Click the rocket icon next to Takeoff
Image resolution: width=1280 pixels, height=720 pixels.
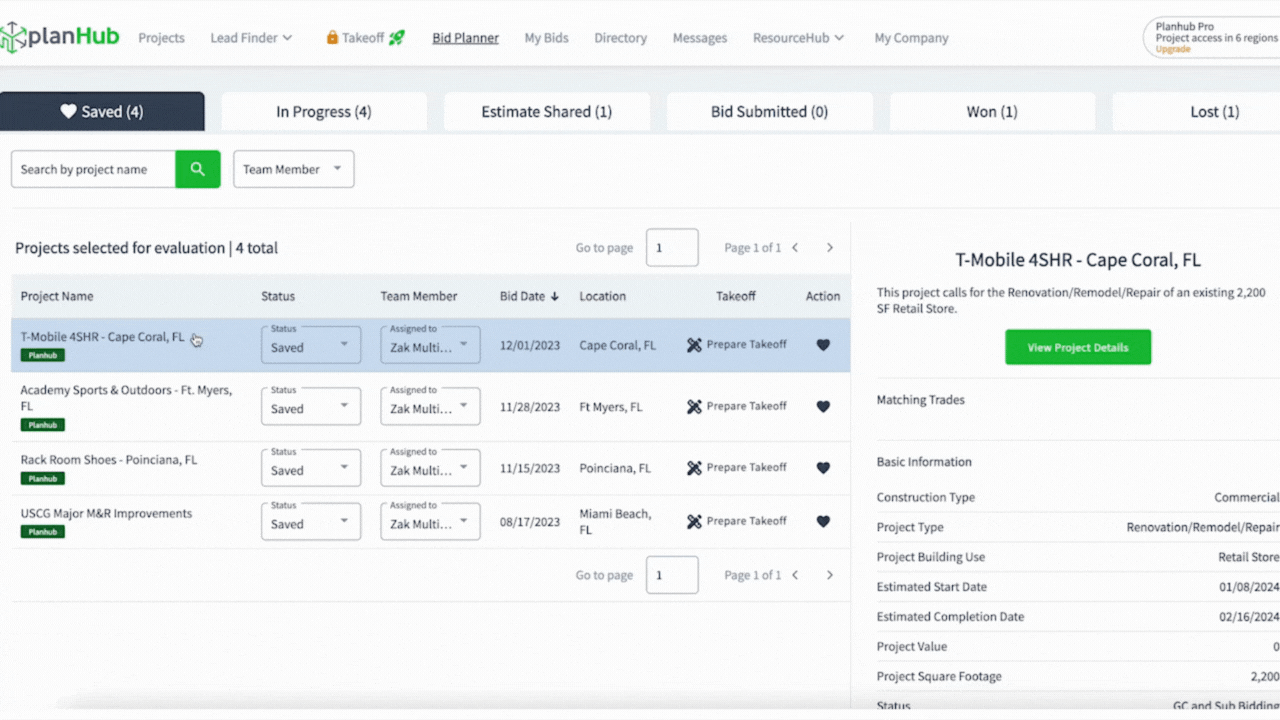pos(396,38)
